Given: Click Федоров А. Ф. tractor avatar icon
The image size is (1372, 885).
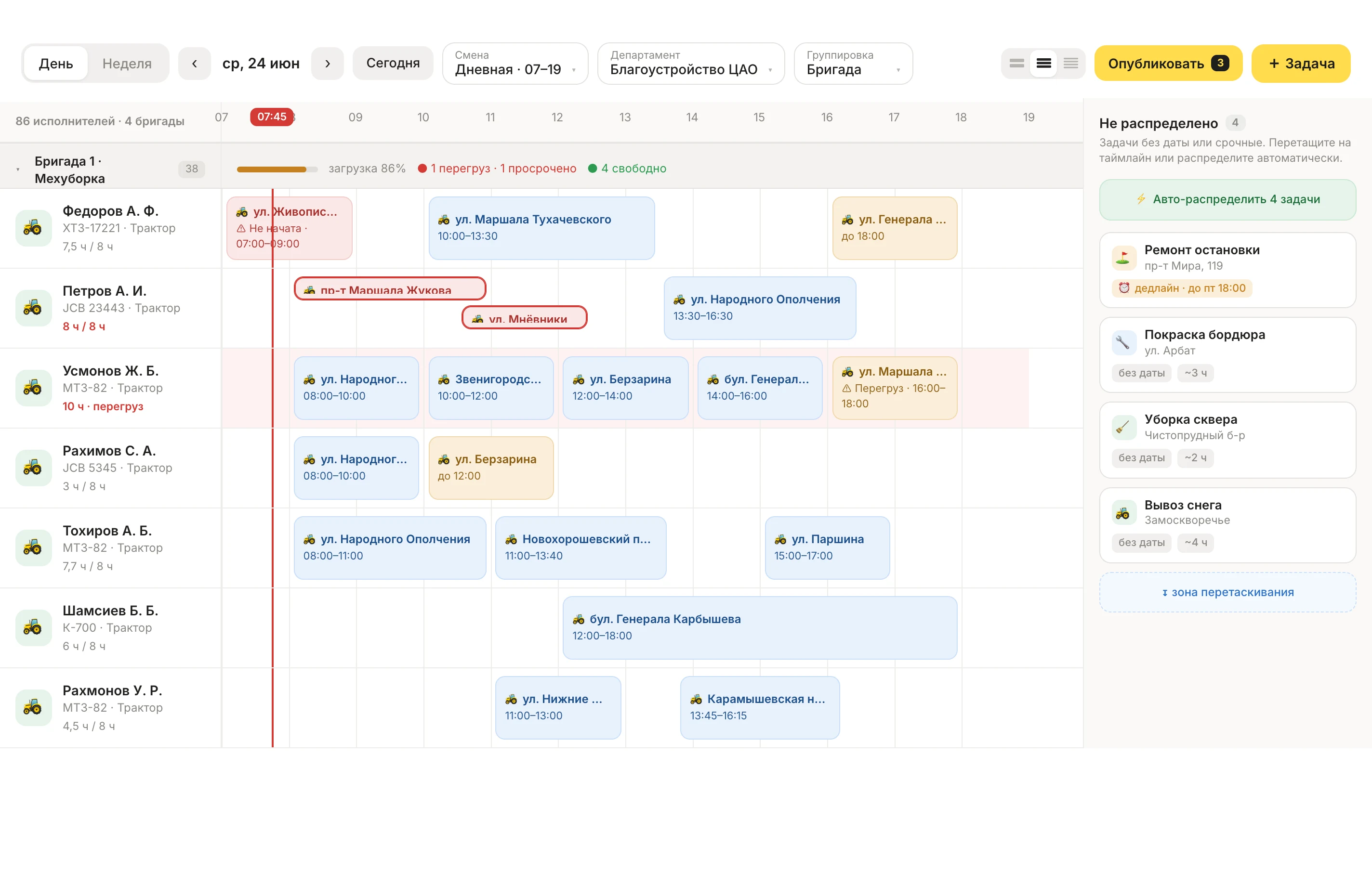Looking at the screenshot, I should click(33, 228).
